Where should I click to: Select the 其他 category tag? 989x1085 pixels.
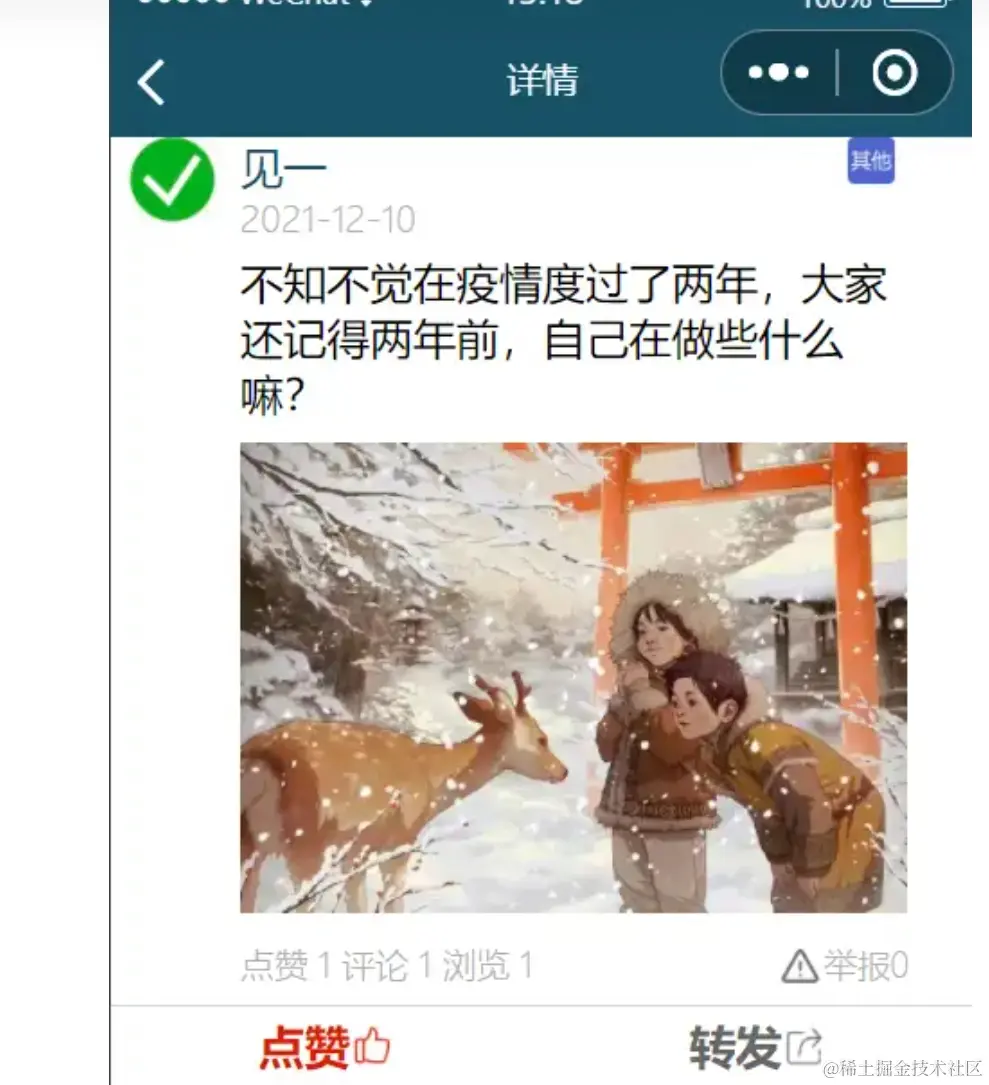871,161
